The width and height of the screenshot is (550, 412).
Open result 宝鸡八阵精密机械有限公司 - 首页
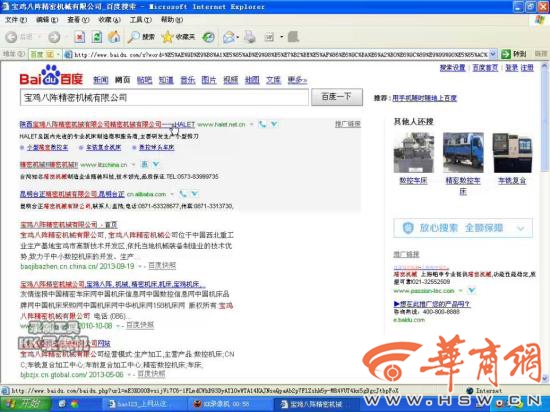pyautogui.click(x=69, y=224)
